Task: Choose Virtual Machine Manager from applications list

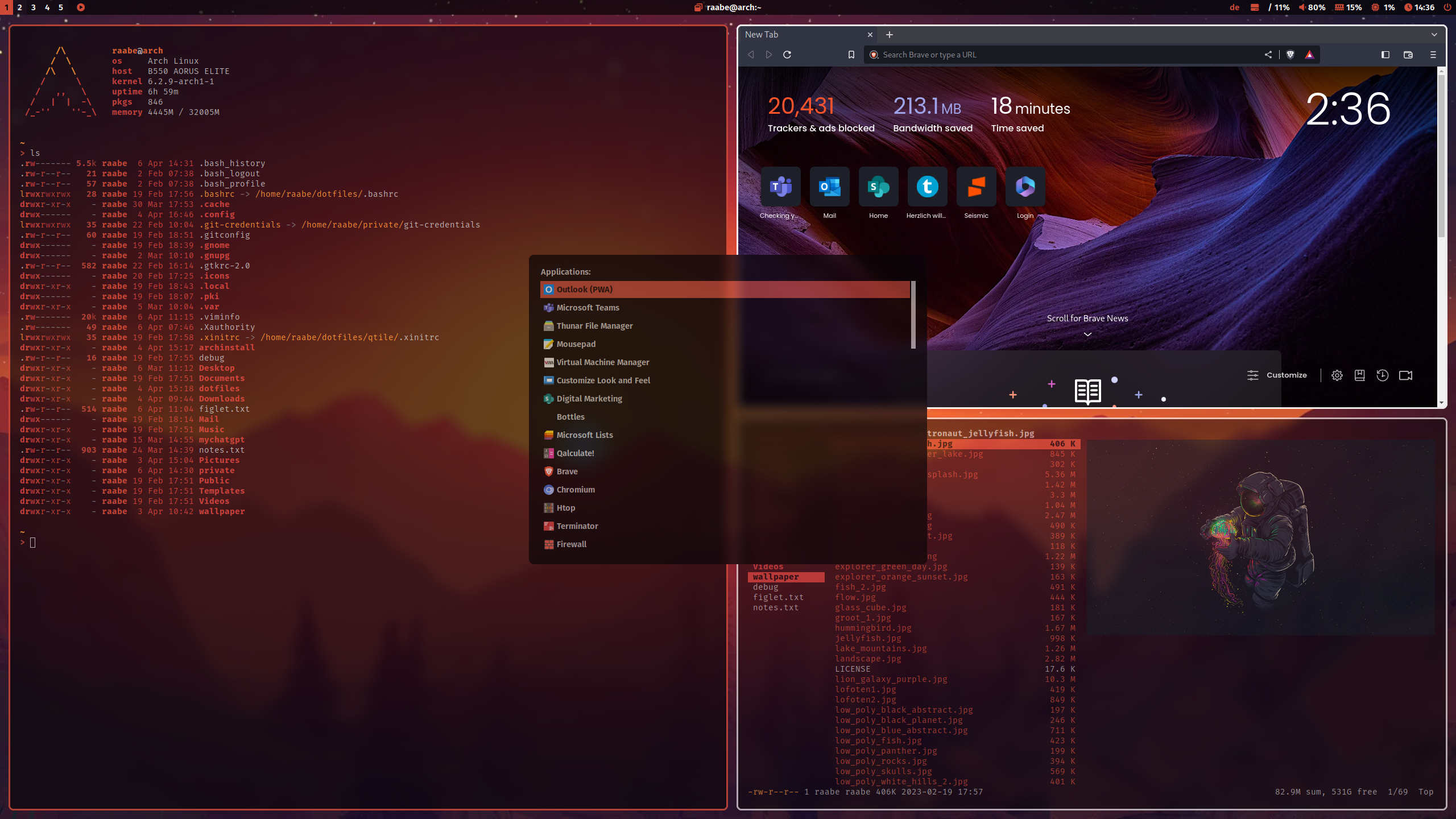Action: click(x=602, y=362)
